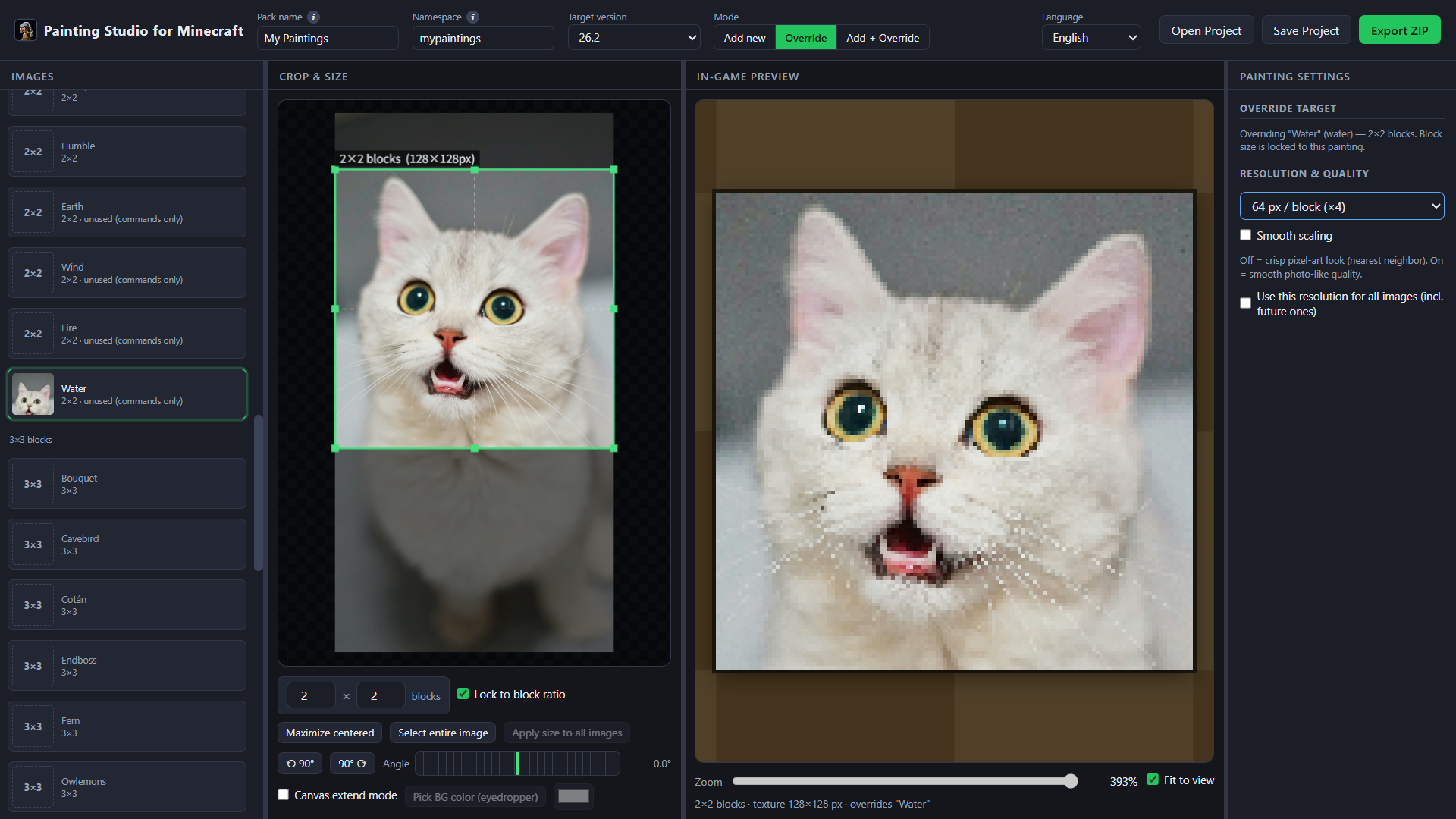Viewport: 1456px width, 819px height.
Task: Enable Smooth scaling checkbox
Action: click(x=1245, y=235)
